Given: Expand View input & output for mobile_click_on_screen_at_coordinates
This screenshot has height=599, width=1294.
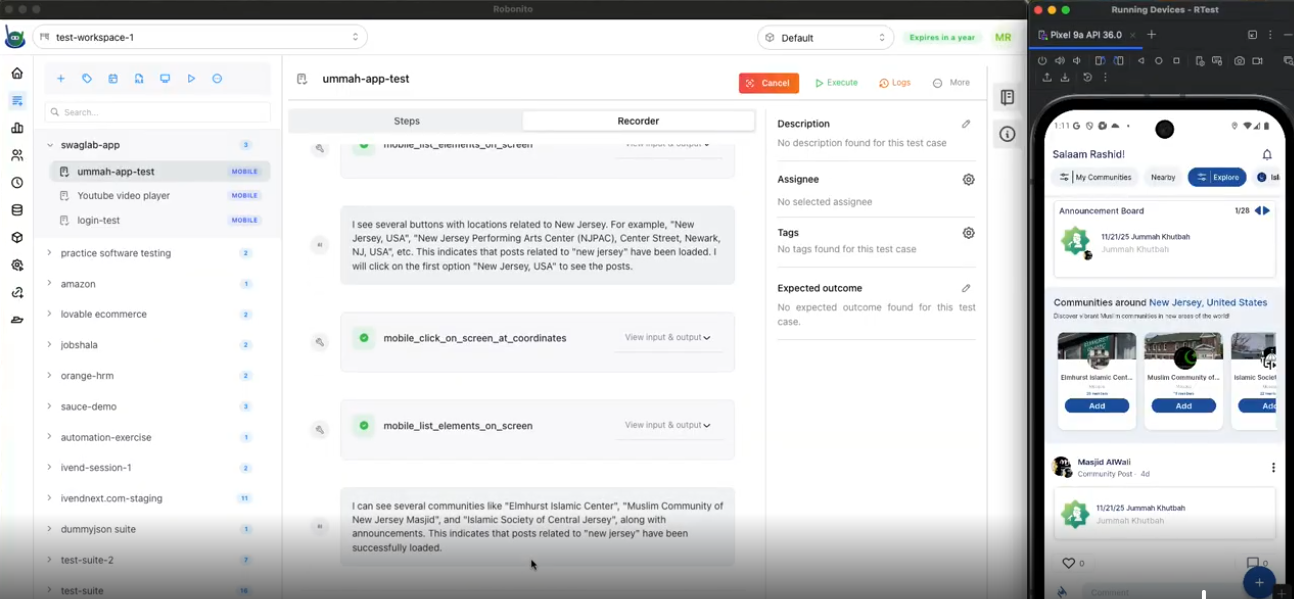Looking at the screenshot, I should point(667,338).
